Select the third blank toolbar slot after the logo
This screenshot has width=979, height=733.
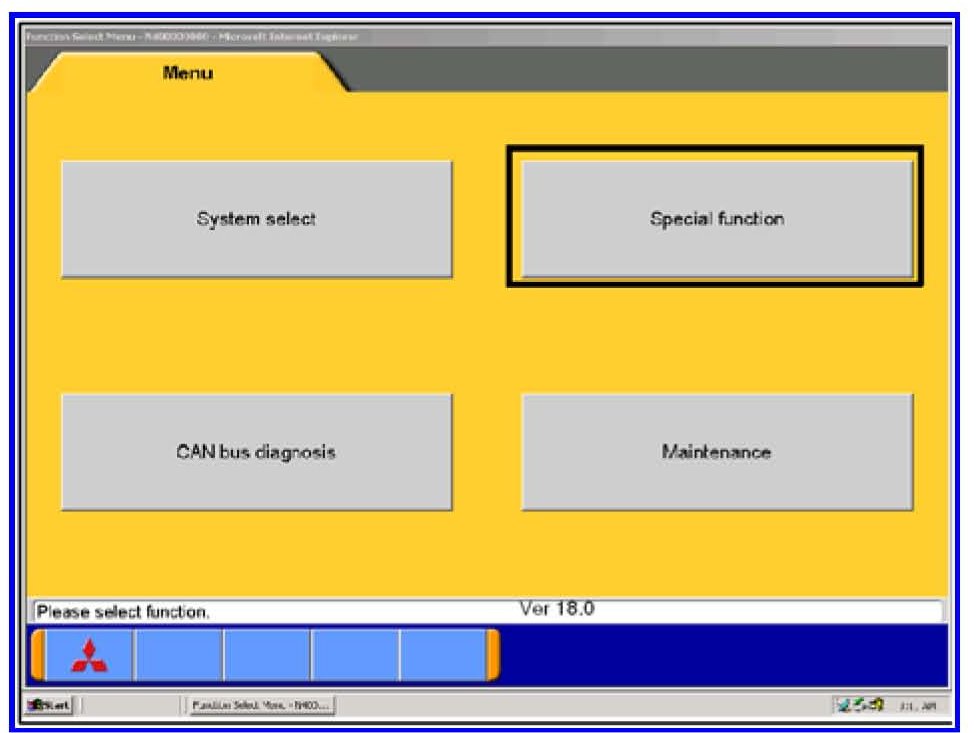pos(355,656)
